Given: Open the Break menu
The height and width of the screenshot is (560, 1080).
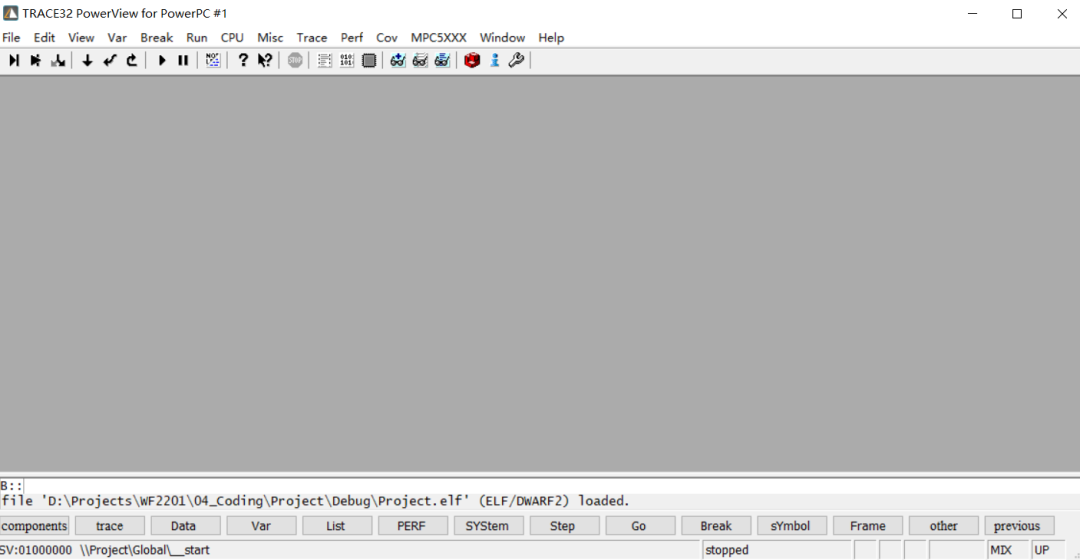Looking at the screenshot, I should pos(156,38).
